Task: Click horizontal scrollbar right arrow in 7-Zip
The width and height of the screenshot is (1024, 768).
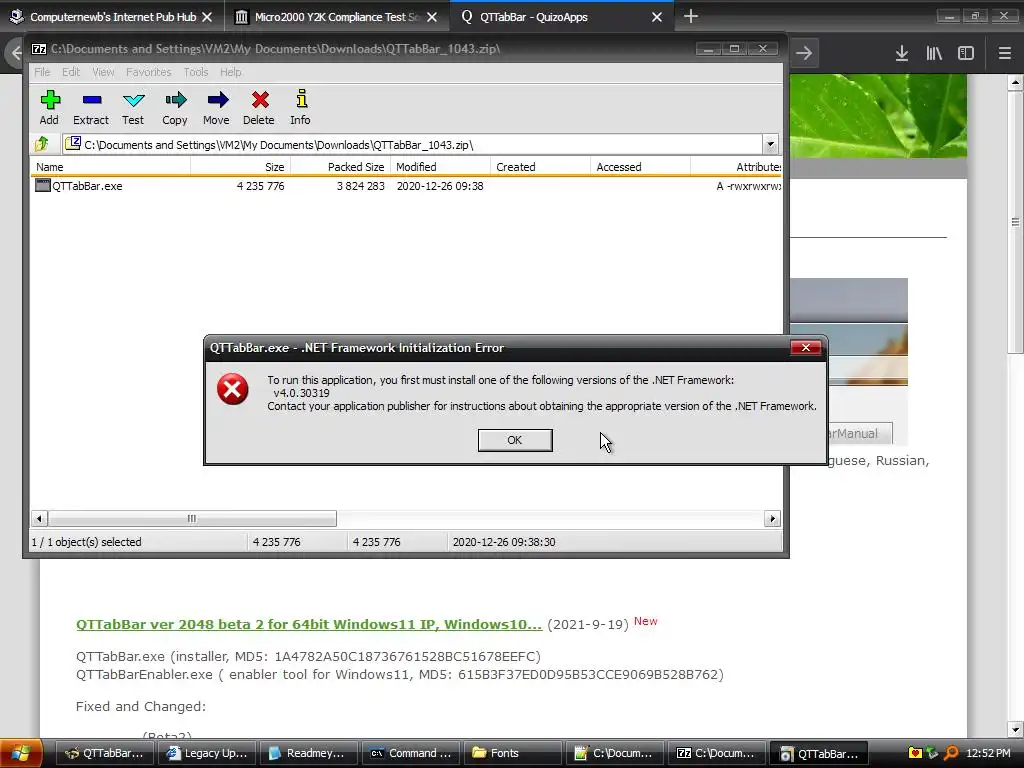Action: click(x=772, y=519)
